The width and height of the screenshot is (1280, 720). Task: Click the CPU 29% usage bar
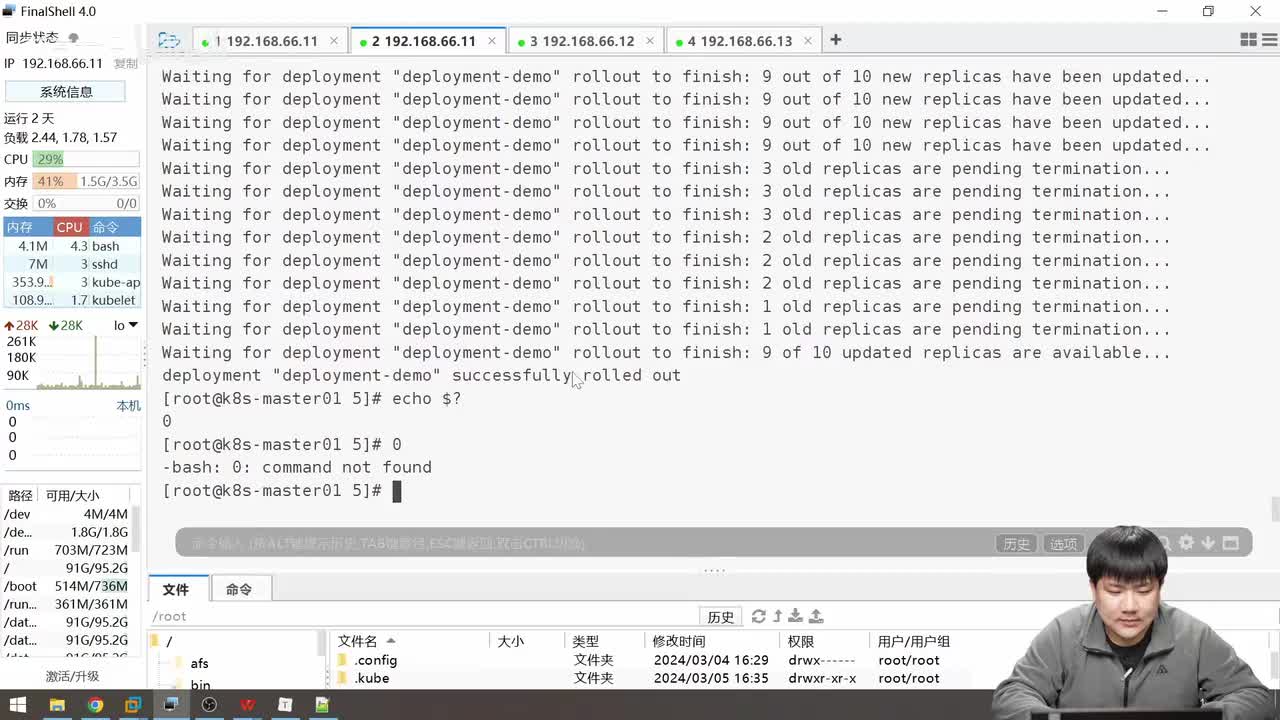pyautogui.click(x=86, y=159)
